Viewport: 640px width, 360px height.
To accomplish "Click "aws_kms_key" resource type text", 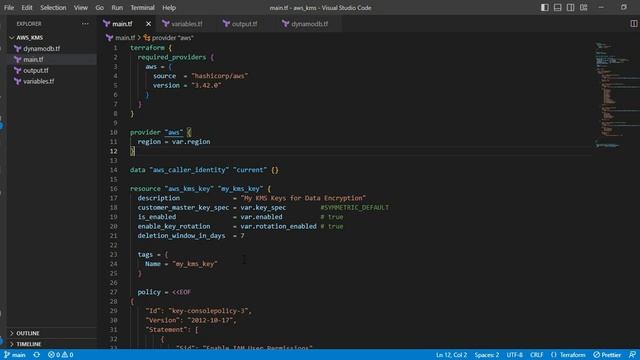I will click(189, 189).
